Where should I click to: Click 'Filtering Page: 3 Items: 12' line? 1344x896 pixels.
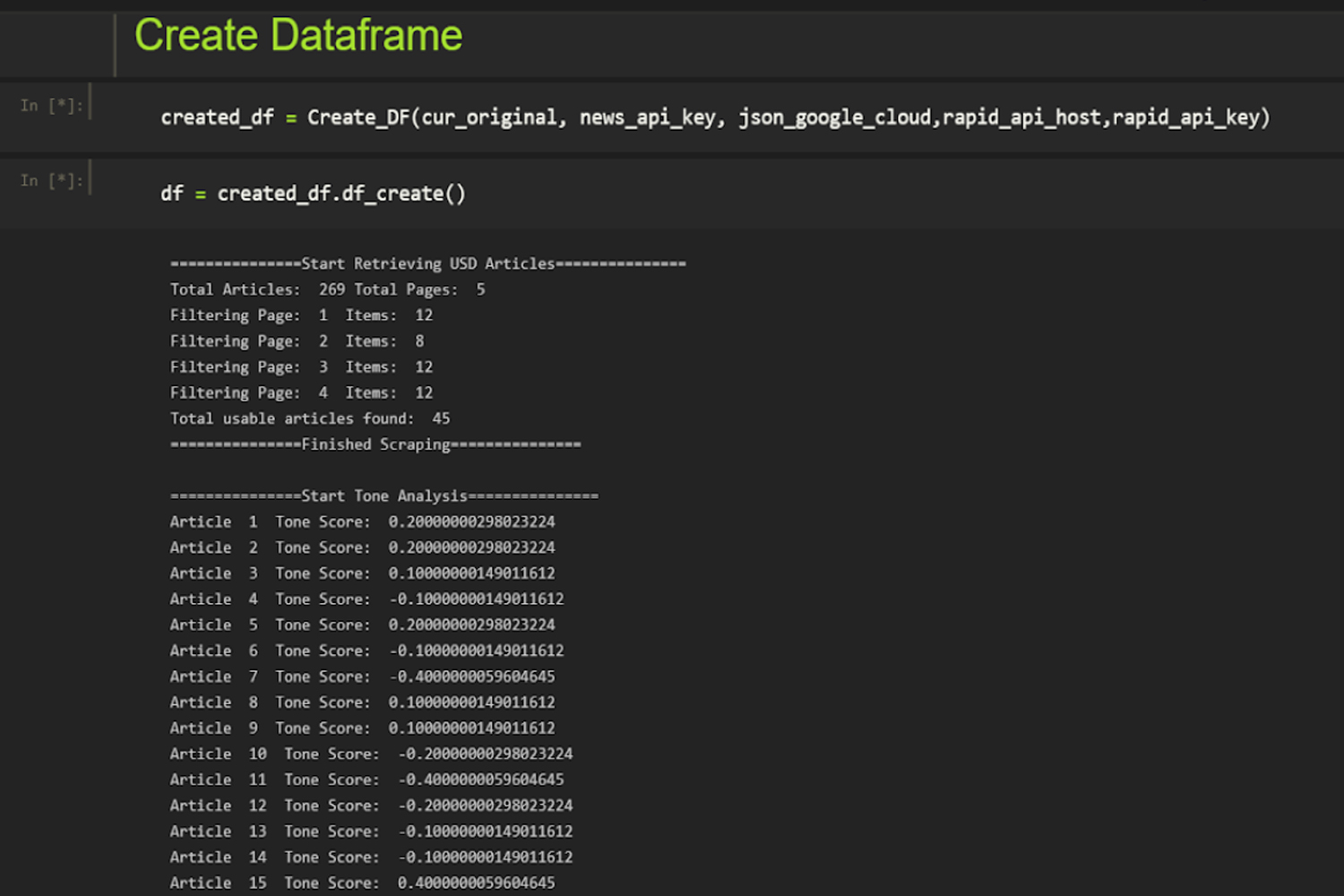(301, 367)
